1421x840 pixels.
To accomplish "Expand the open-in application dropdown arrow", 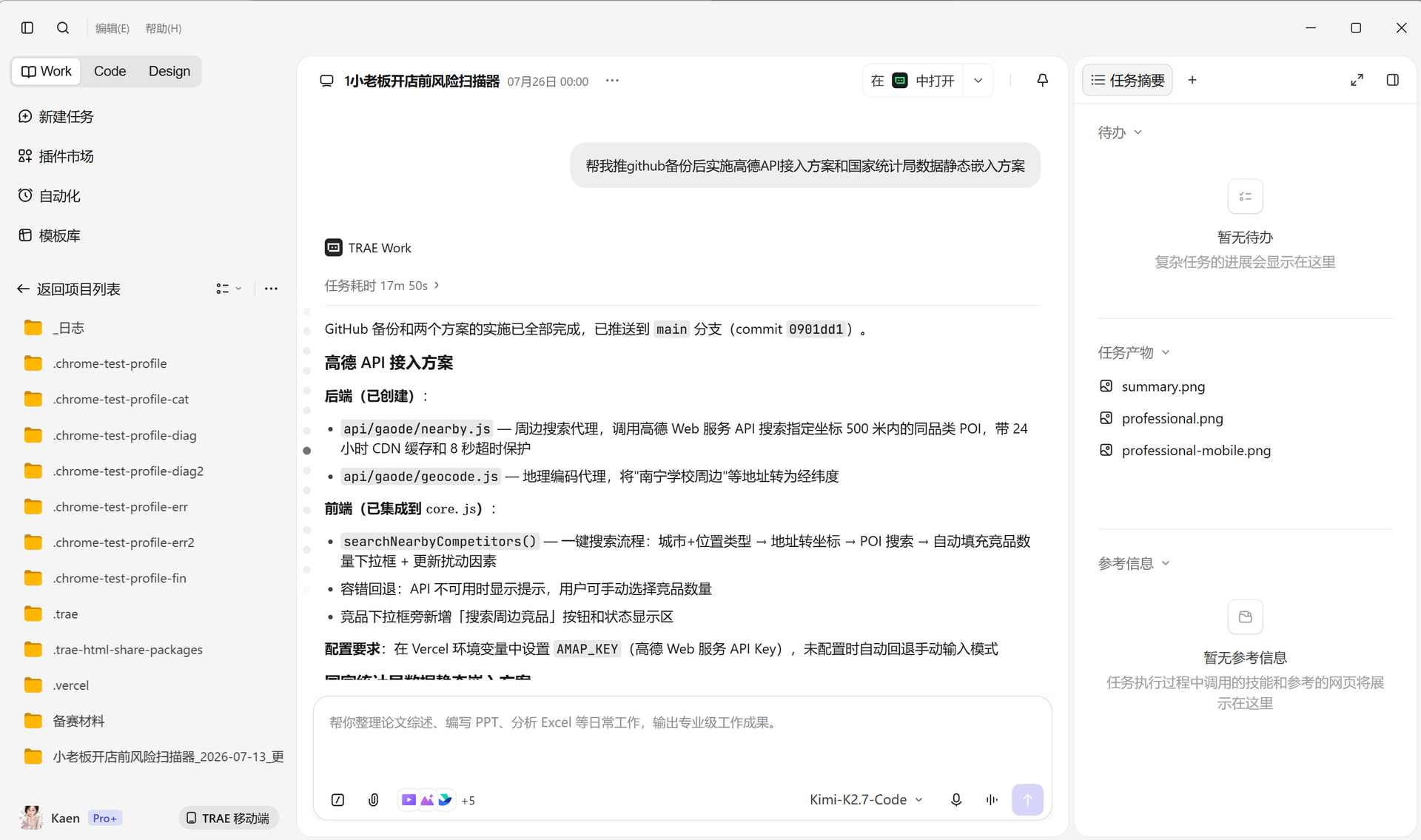I will pos(978,81).
